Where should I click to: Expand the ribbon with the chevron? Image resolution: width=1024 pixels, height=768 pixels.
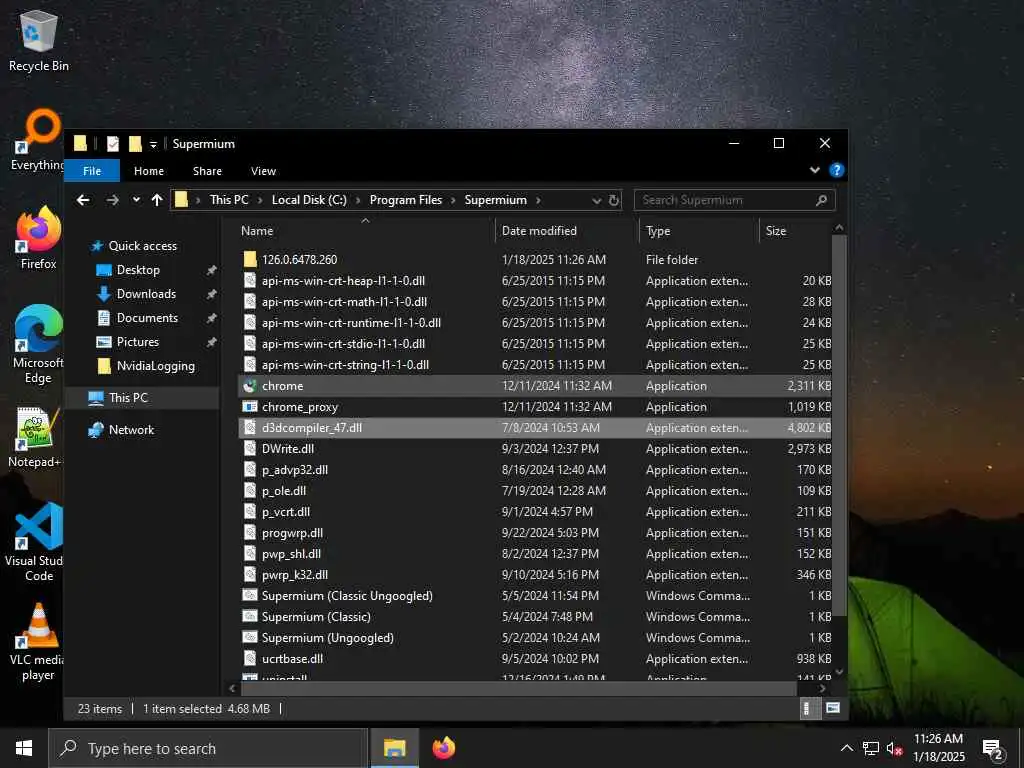(x=814, y=170)
